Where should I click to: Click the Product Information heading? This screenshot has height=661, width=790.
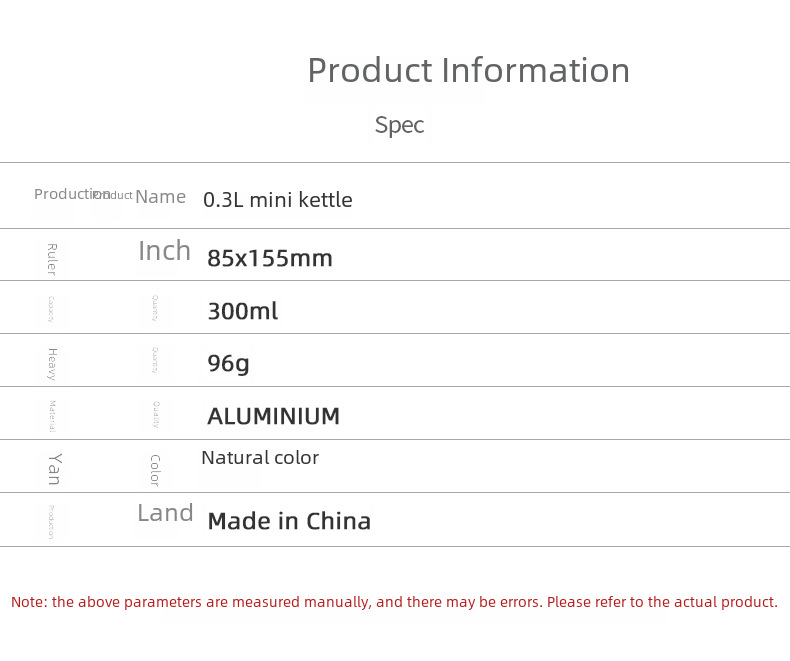tap(468, 71)
